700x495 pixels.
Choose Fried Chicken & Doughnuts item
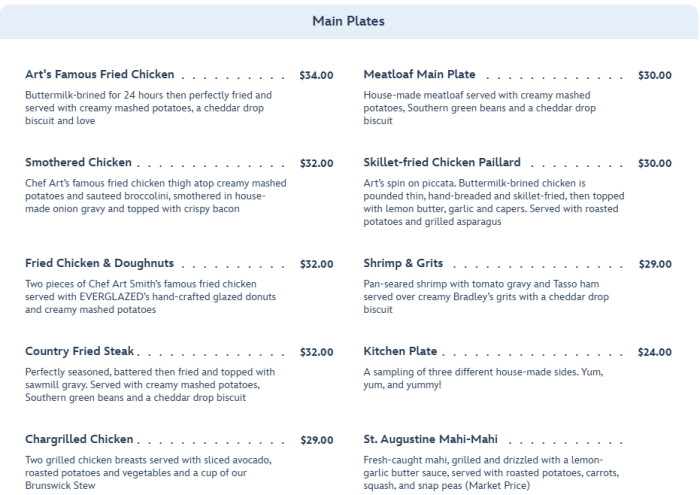click(x=100, y=264)
